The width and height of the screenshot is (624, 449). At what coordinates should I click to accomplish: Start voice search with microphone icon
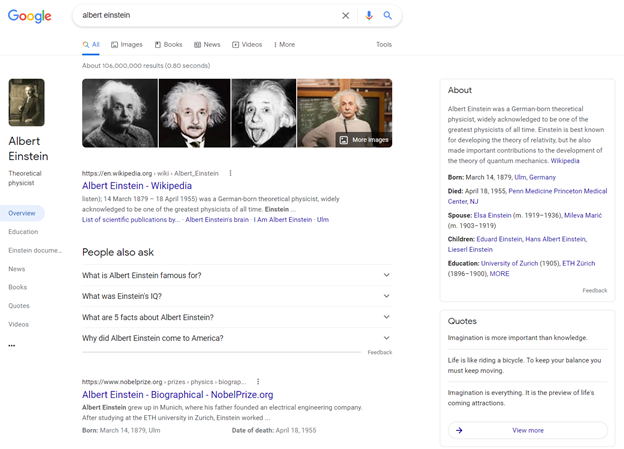click(369, 16)
